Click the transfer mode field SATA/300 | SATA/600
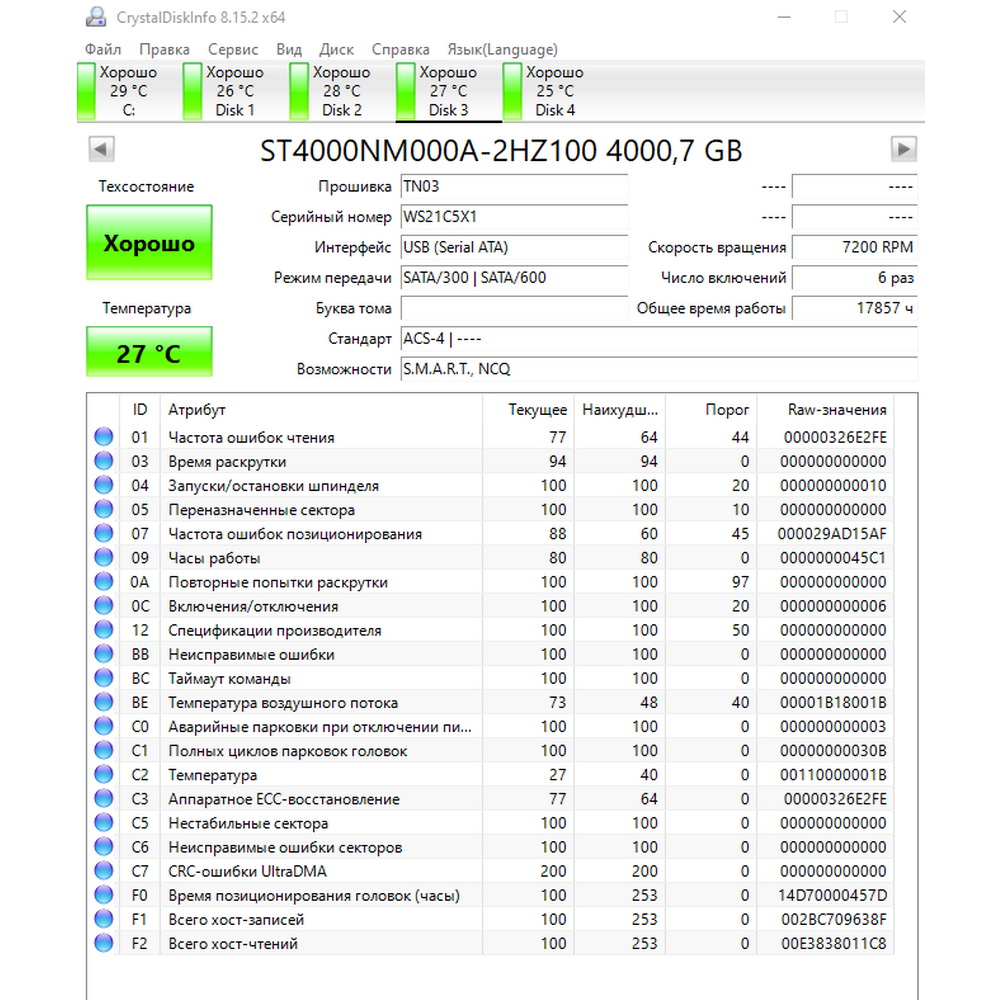The width and height of the screenshot is (1000, 1000). click(x=514, y=278)
